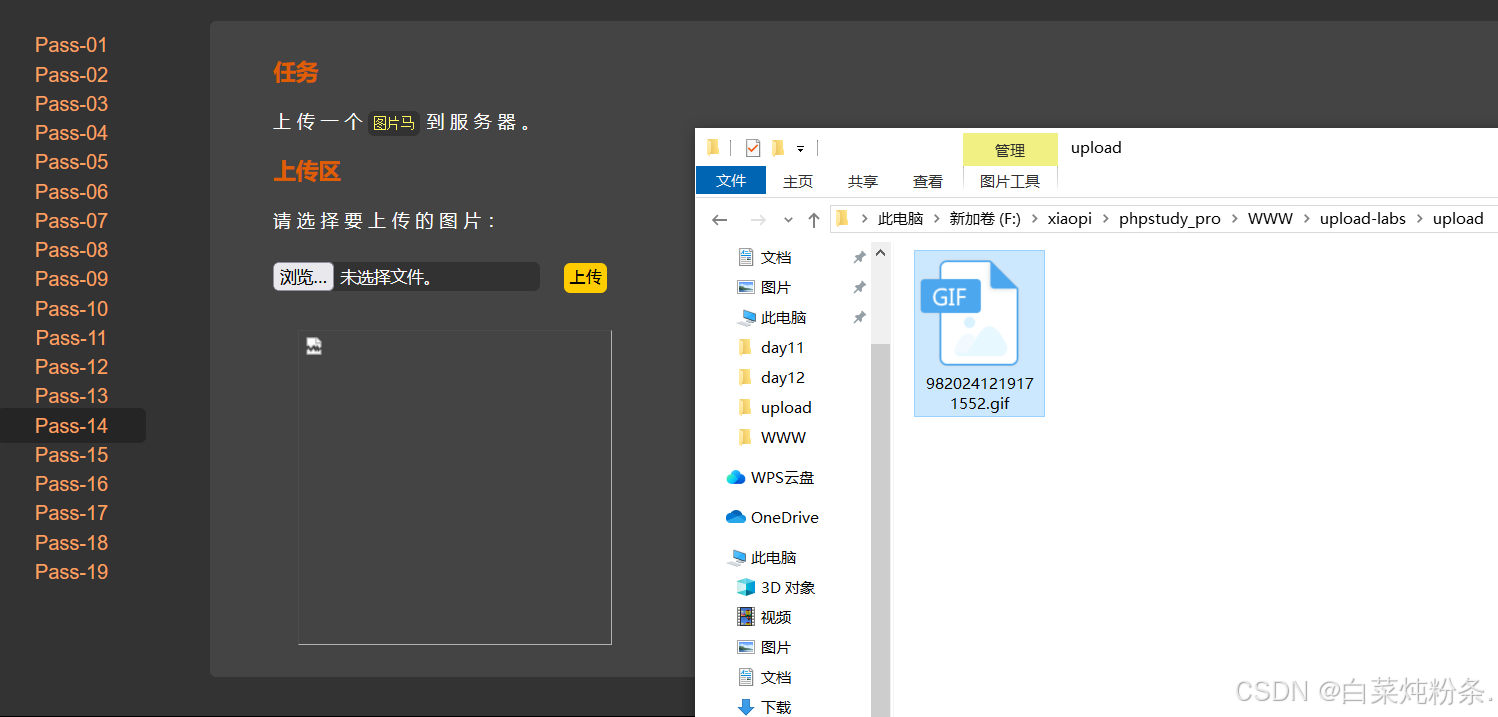Click upload-labs in the address path

click(1363, 219)
